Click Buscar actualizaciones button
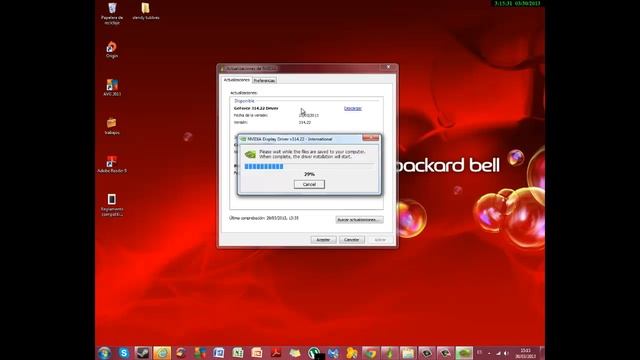This screenshot has width=640, height=360. [359, 220]
